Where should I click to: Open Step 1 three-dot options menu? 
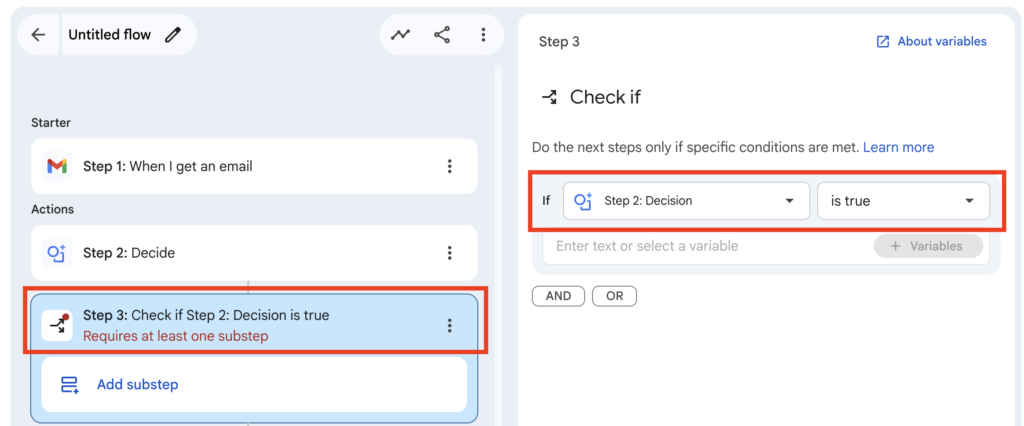450,166
